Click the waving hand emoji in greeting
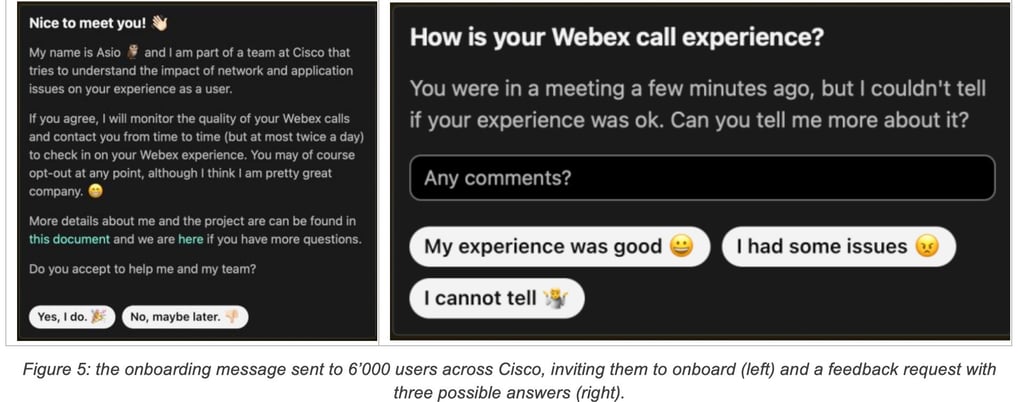Image resolution: width=1024 pixels, height=402 pixels. click(160, 23)
